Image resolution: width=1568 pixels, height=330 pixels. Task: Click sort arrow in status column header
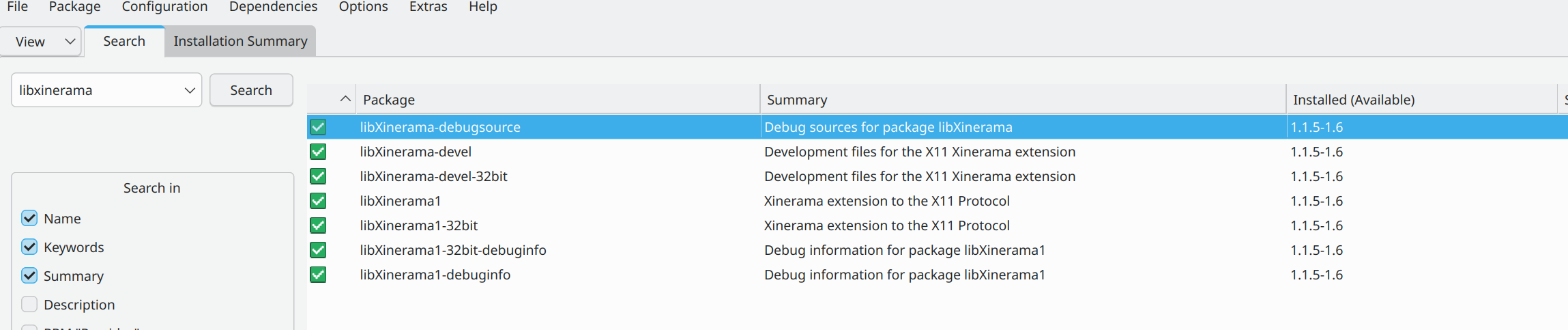(x=345, y=99)
